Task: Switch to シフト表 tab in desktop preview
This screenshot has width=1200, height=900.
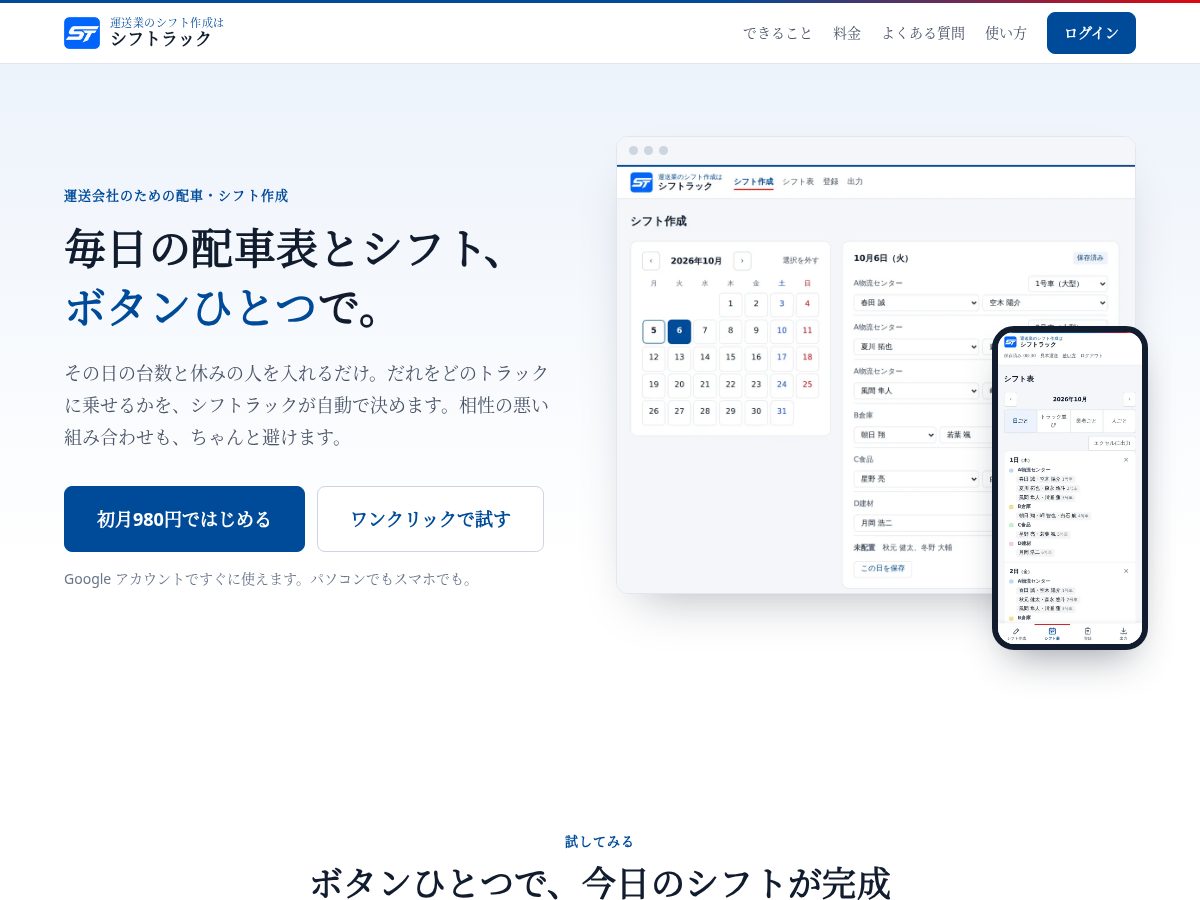Action: tap(798, 182)
